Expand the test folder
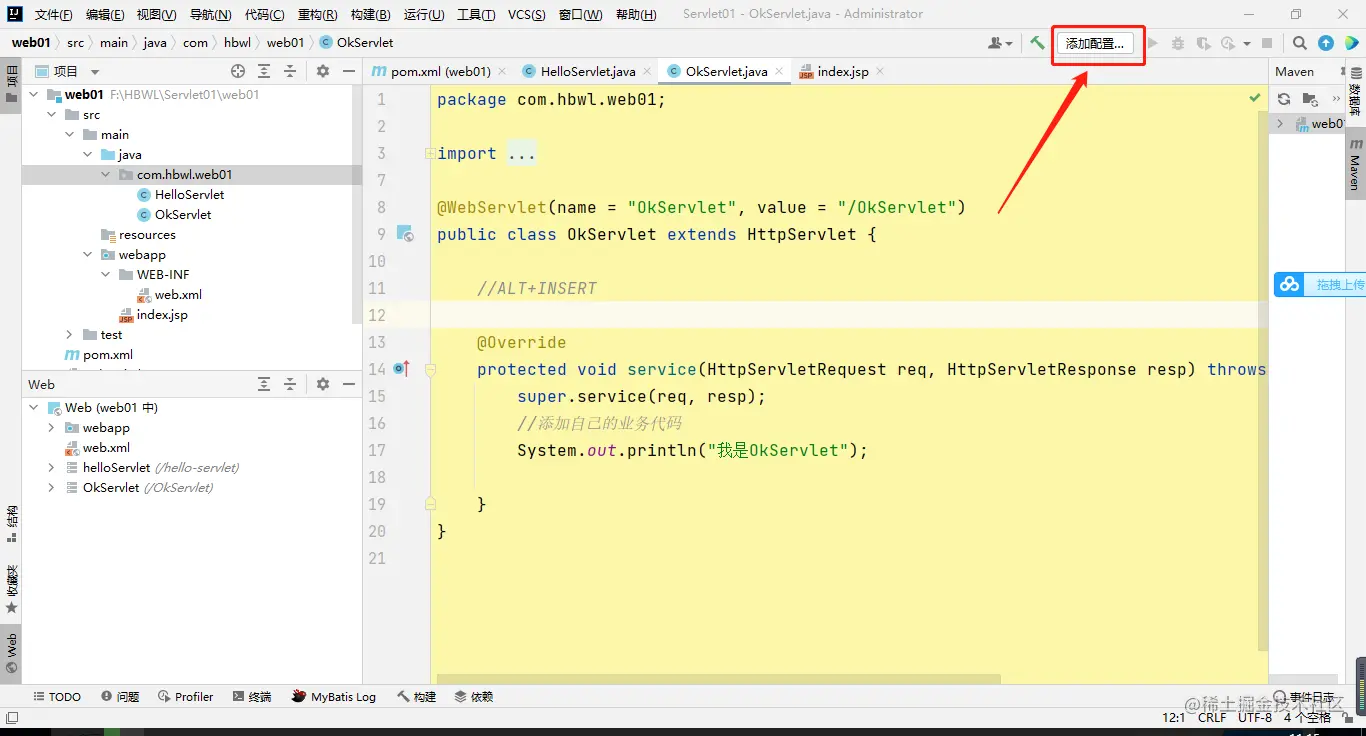Viewport: 1366px width, 736px height. tap(70, 335)
